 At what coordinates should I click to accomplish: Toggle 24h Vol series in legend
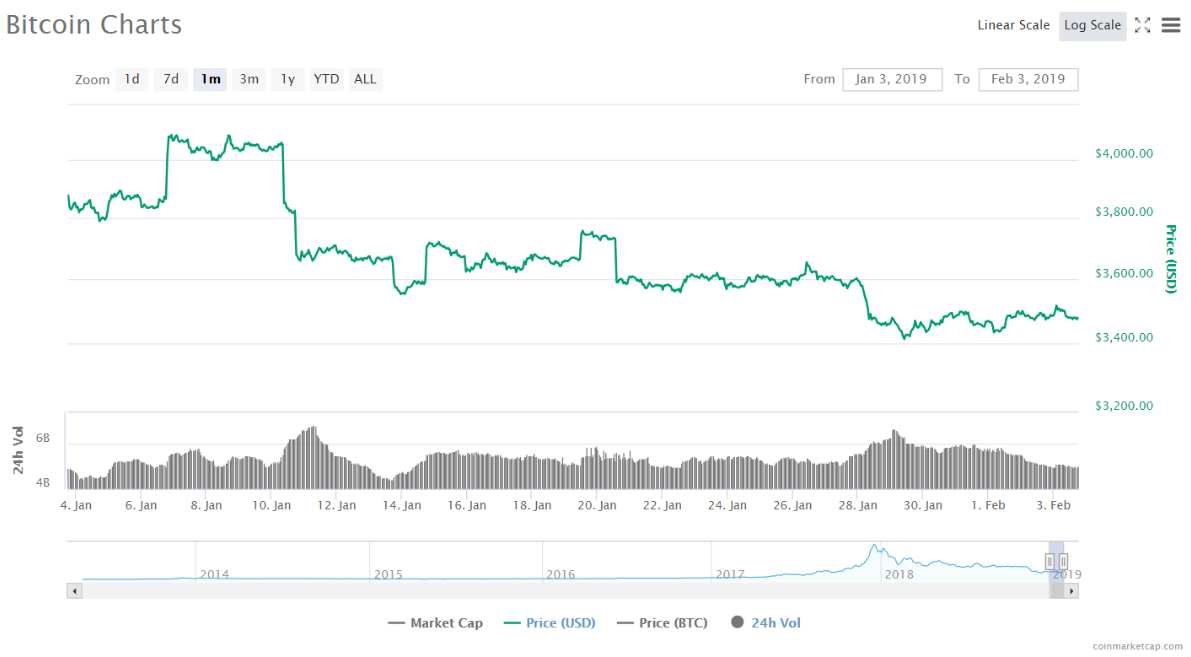click(766, 623)
